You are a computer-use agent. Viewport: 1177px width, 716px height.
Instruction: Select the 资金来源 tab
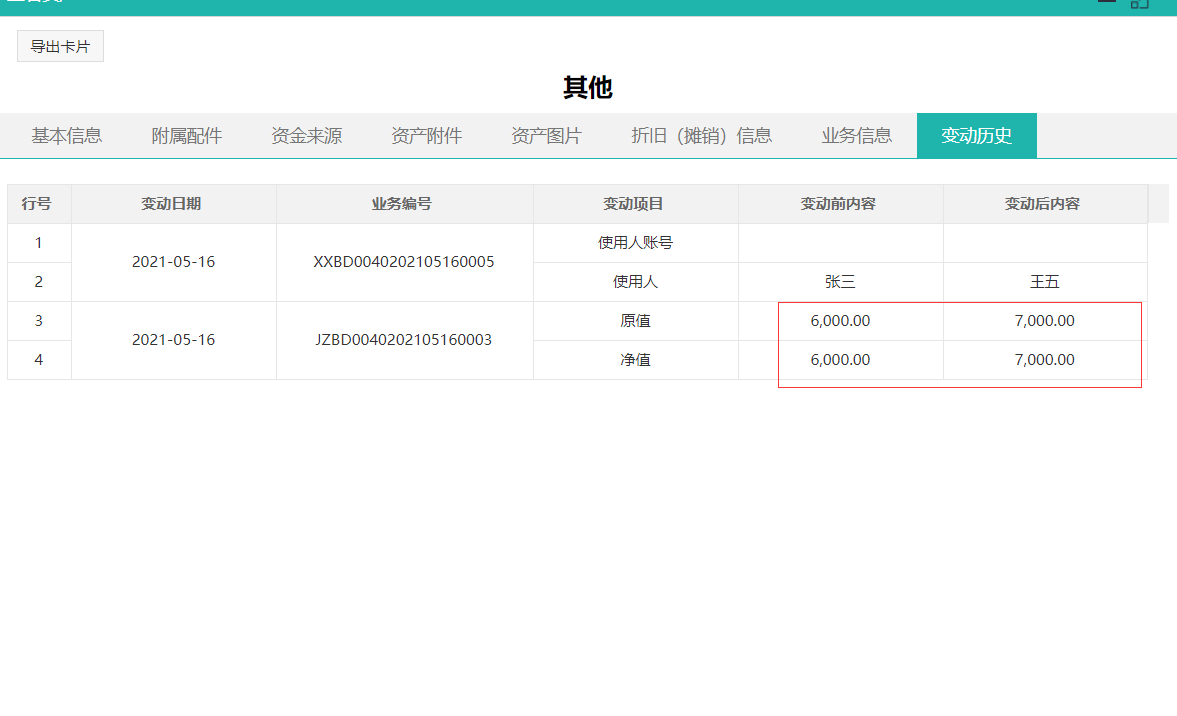click(x=306, y=136)
